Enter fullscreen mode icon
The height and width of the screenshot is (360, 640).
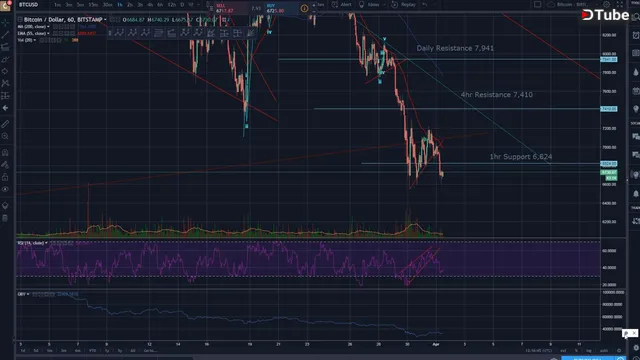tap(620, 4)
